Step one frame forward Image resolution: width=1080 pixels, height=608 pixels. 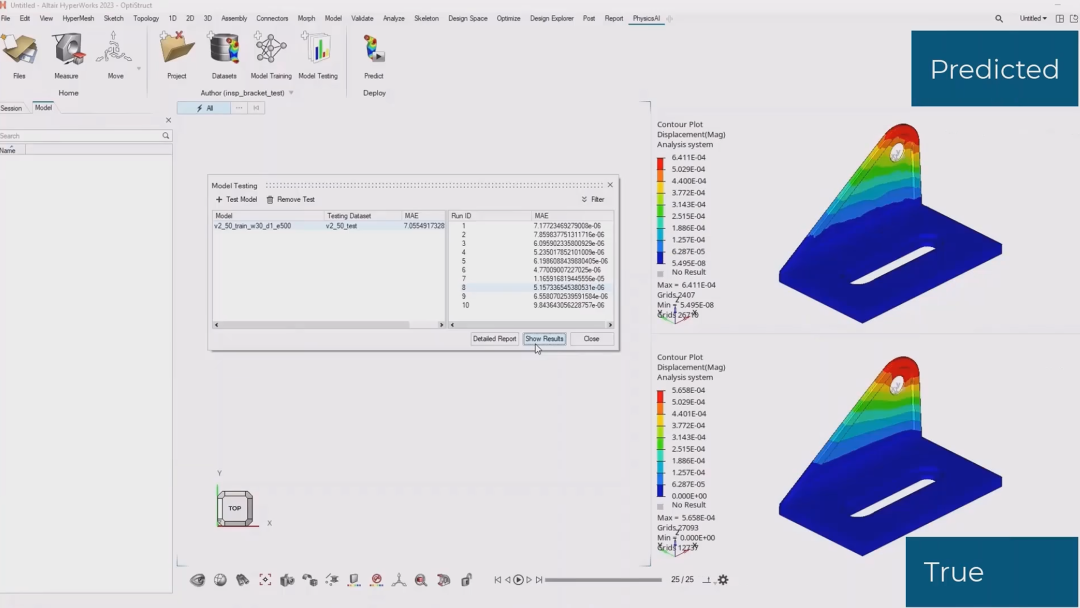click(529, 580)
